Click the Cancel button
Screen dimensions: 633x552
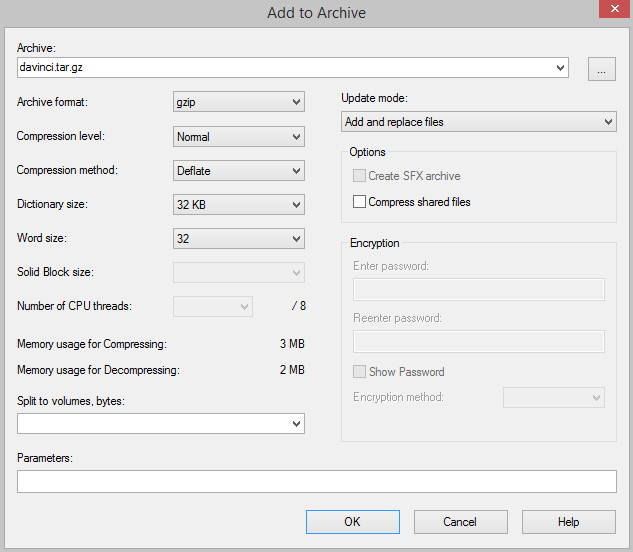click(460, 522)
